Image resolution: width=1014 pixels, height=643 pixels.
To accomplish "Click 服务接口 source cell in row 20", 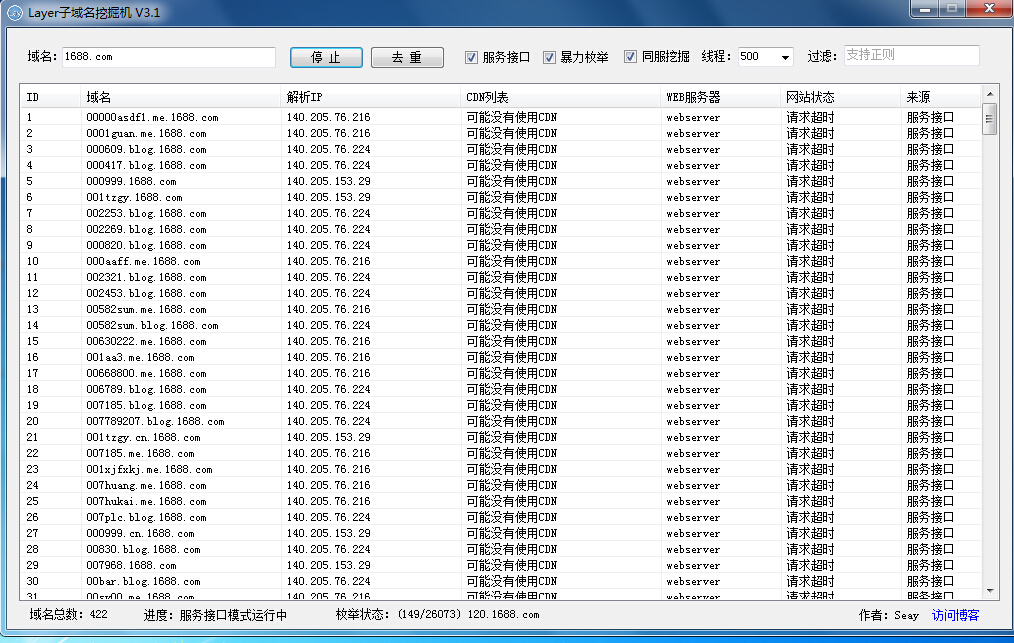I will pos(930,421).
